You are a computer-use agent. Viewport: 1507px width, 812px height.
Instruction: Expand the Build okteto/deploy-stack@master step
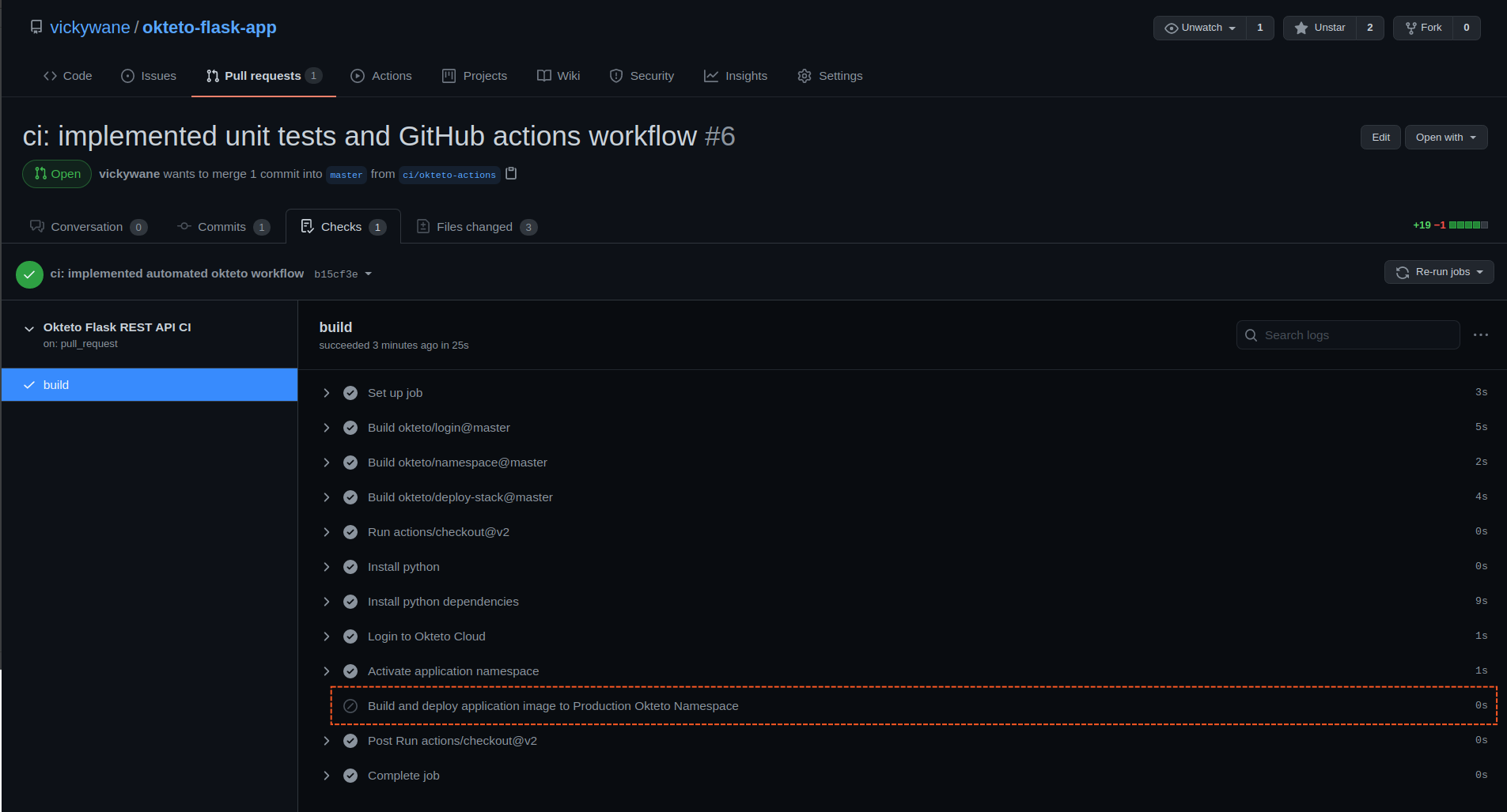click(326, 497)
